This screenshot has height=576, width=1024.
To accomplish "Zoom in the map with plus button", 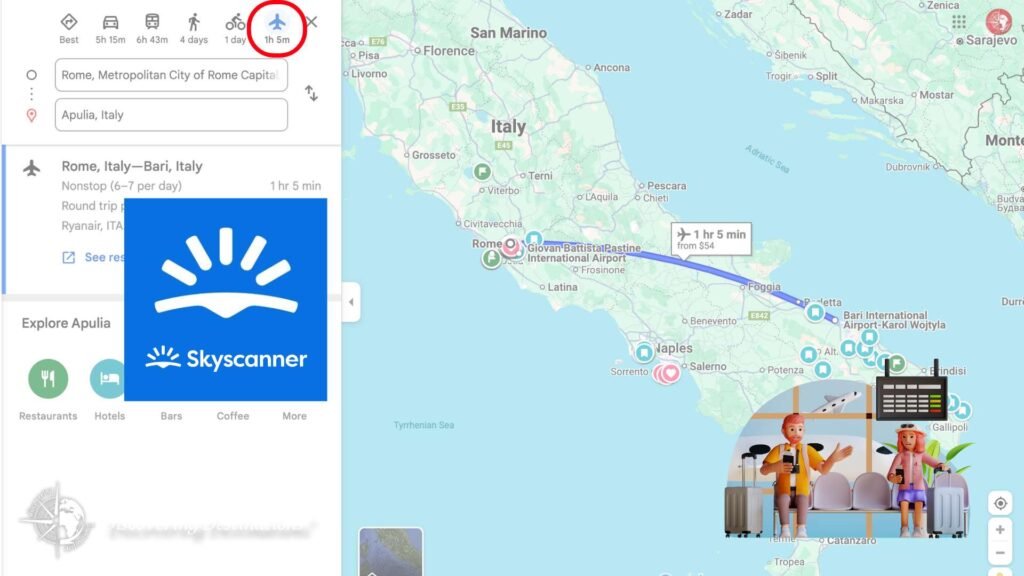I will [1000, 530].
